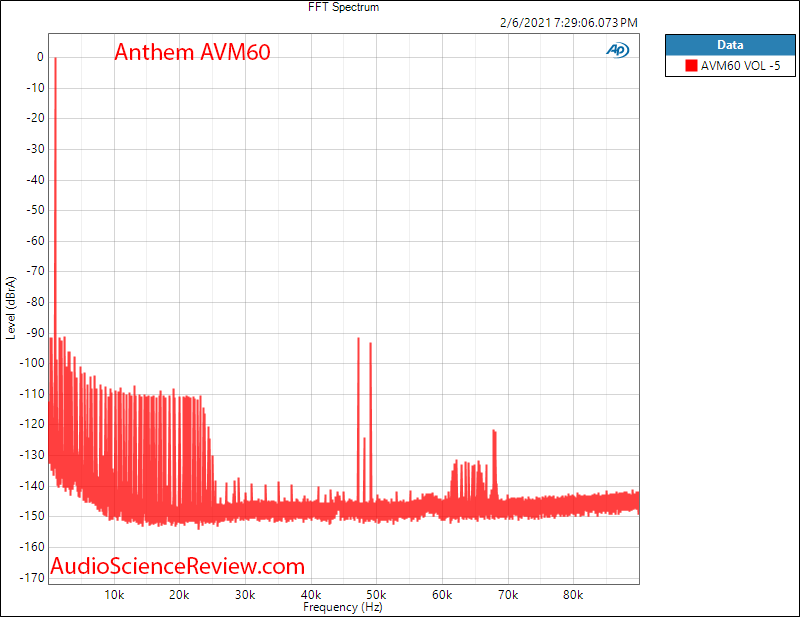Click the "Level (dBrA)" vertical axis label
800x617 pixels.
point(11,308)
